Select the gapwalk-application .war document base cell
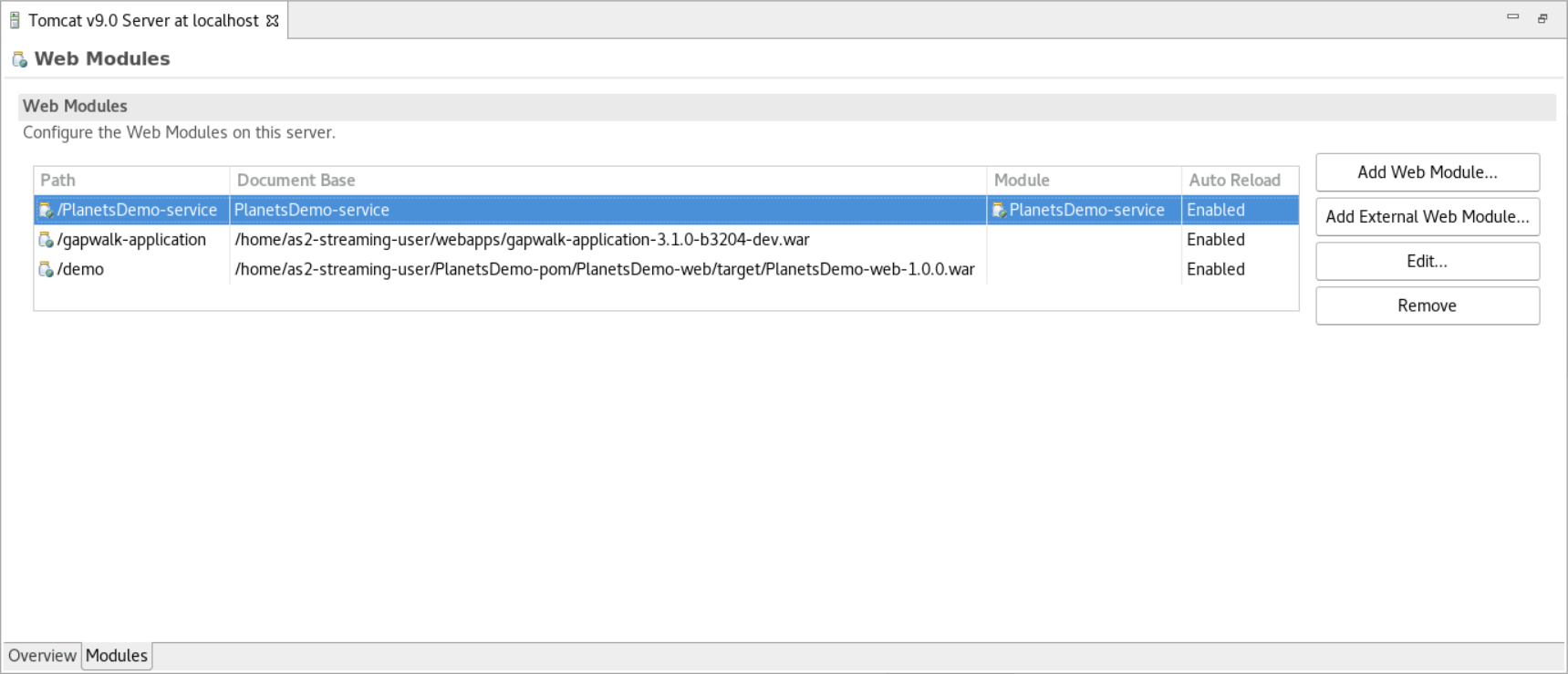1568x674 pixels. point(522,240)
